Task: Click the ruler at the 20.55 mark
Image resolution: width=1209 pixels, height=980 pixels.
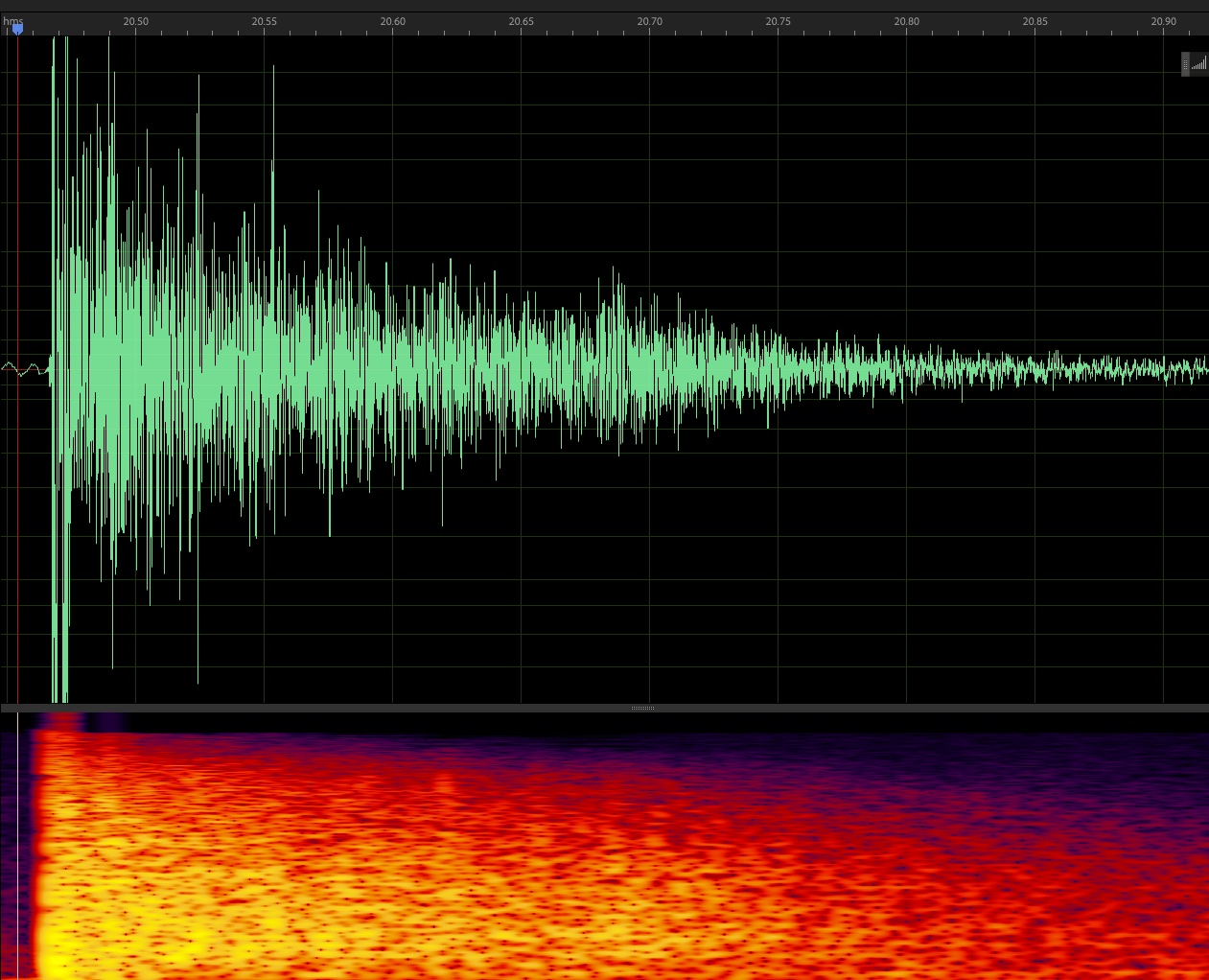Action: point(264,22)
